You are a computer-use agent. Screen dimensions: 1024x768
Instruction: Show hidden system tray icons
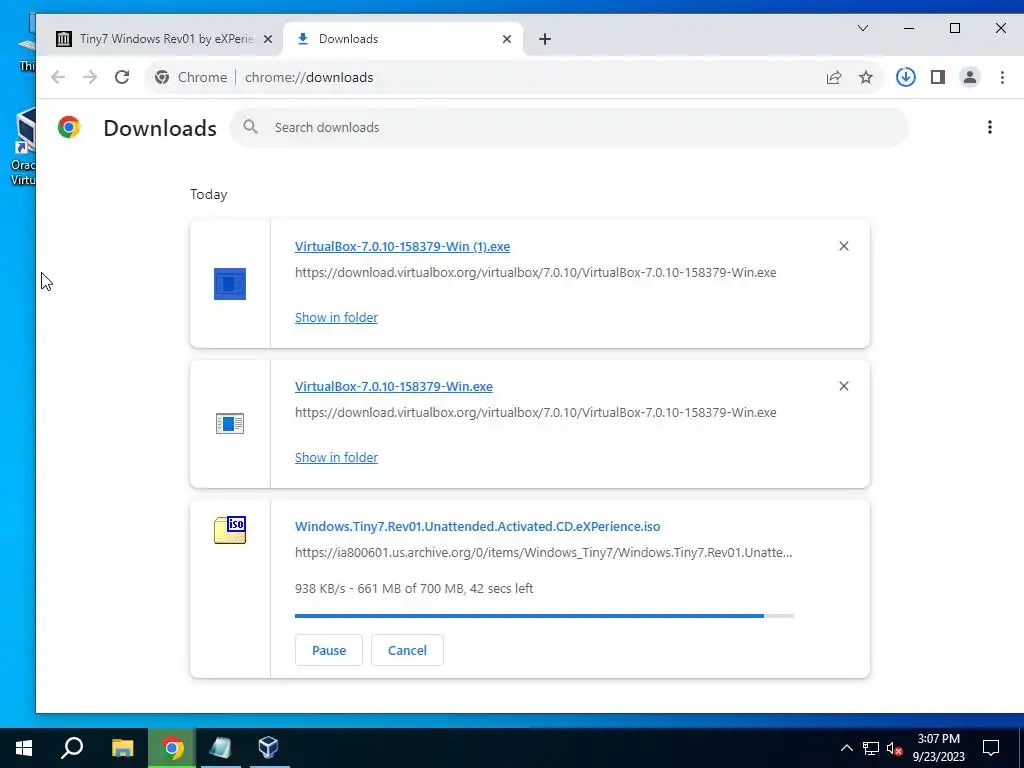pyautogui.click(x=846, y=748)
